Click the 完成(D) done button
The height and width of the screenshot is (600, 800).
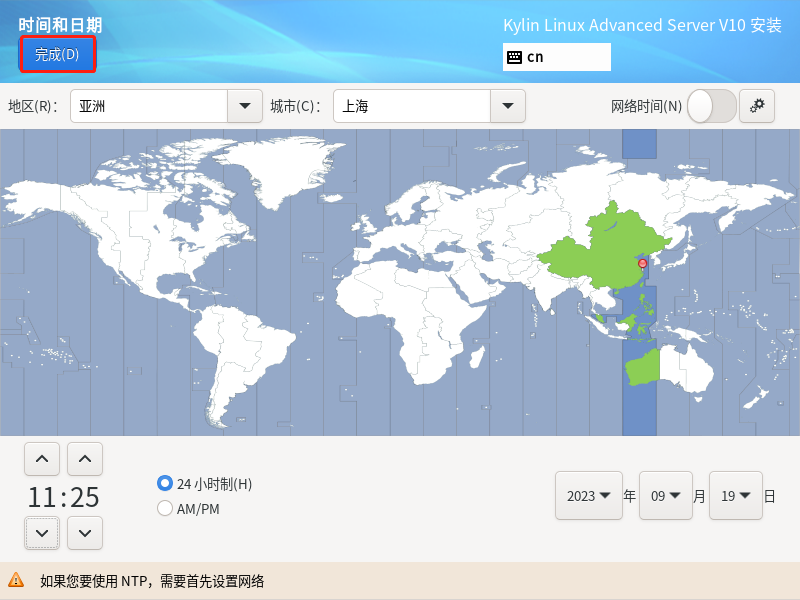click(57, 54)
